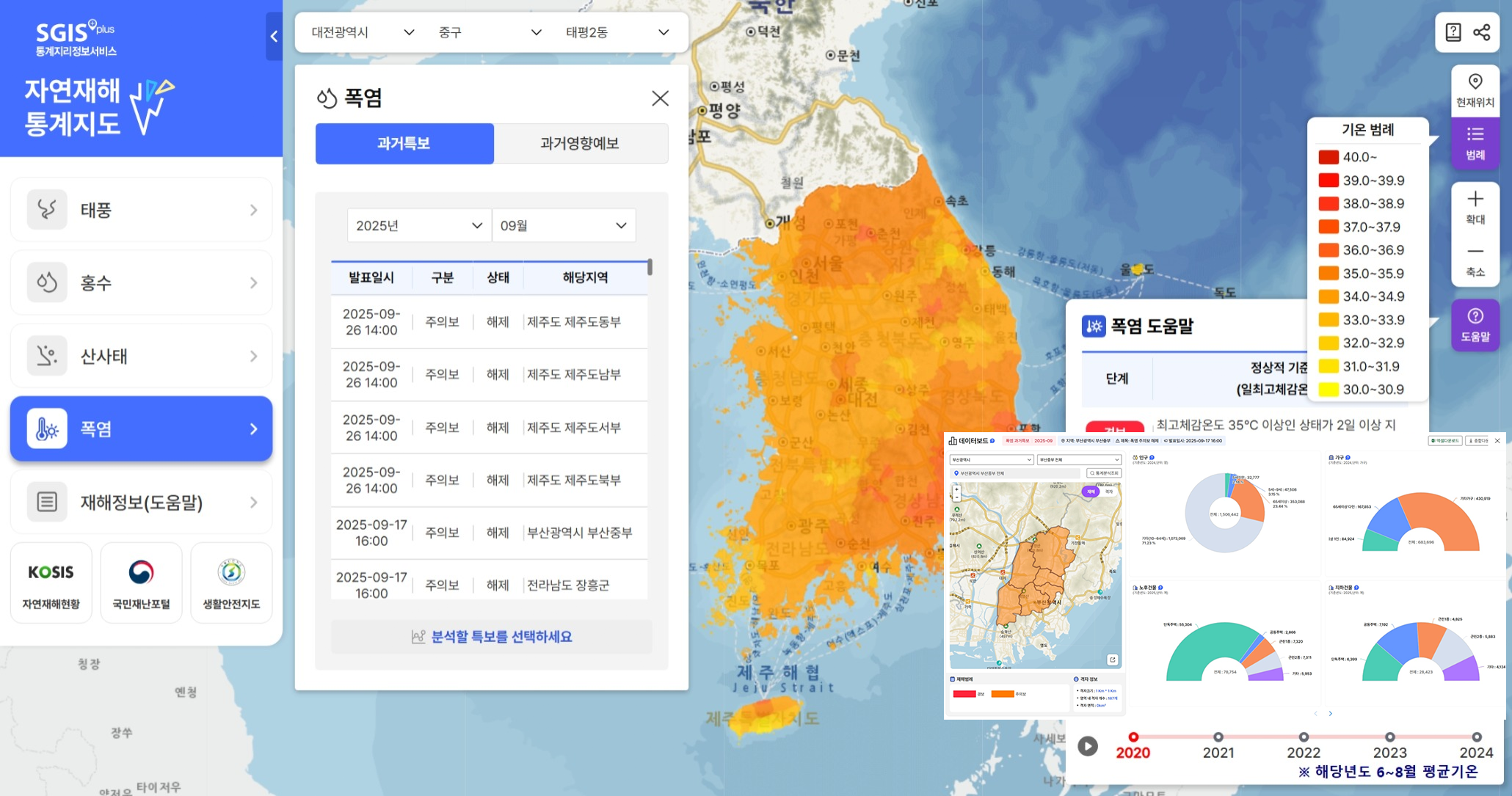Screen dimensions: 1512x796
Task: Switch to the 과거특보 tab
Action: coord(404,143)
